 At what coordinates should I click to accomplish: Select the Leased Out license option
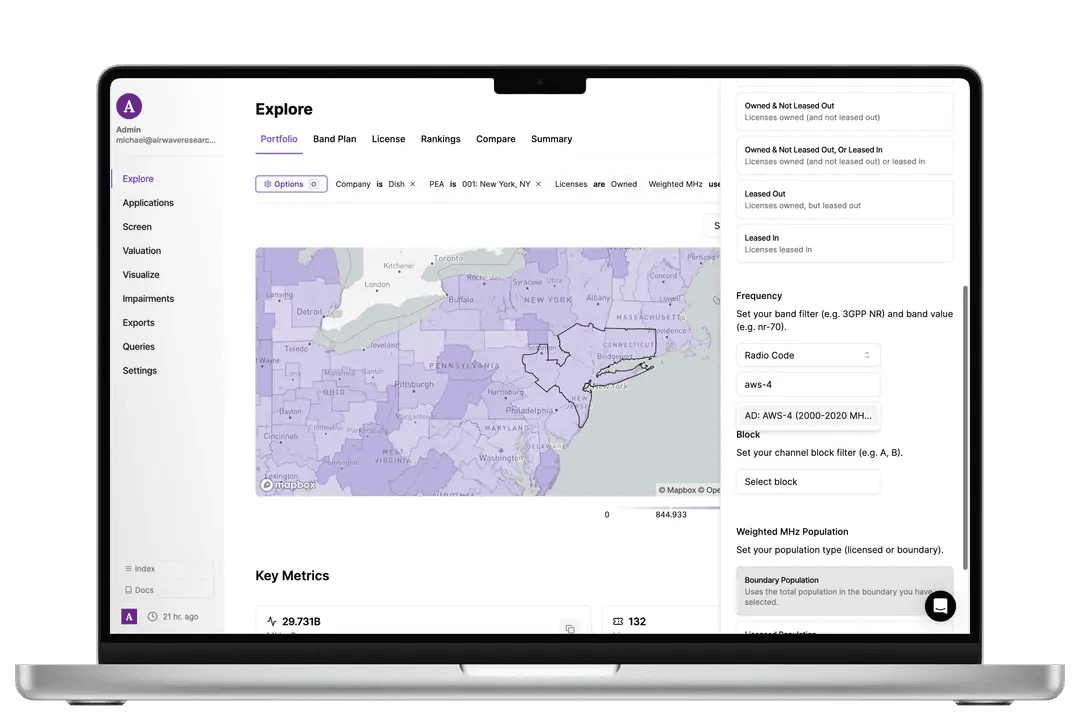tap(844, 199)
